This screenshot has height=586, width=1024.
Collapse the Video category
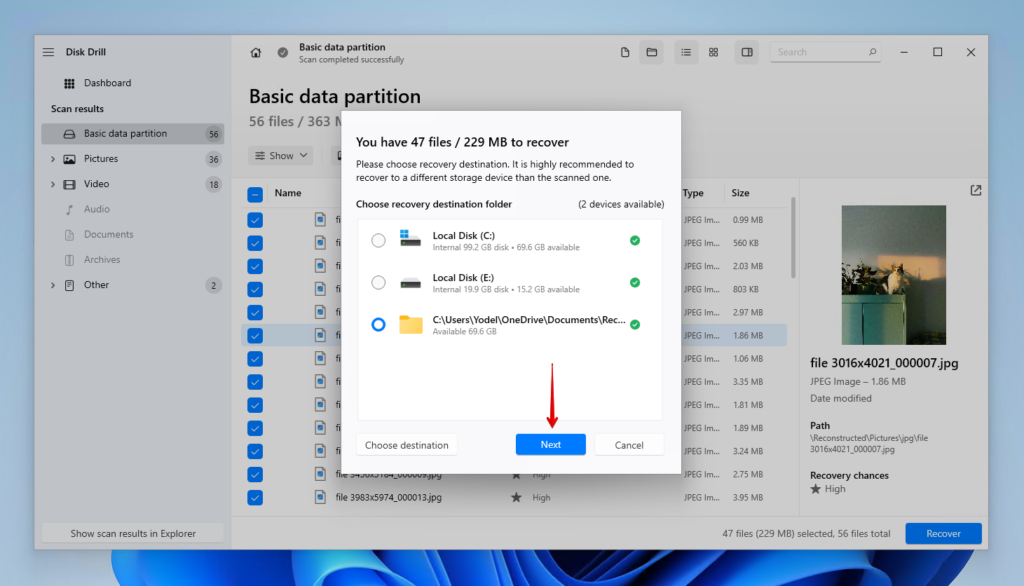click(52, 183)
